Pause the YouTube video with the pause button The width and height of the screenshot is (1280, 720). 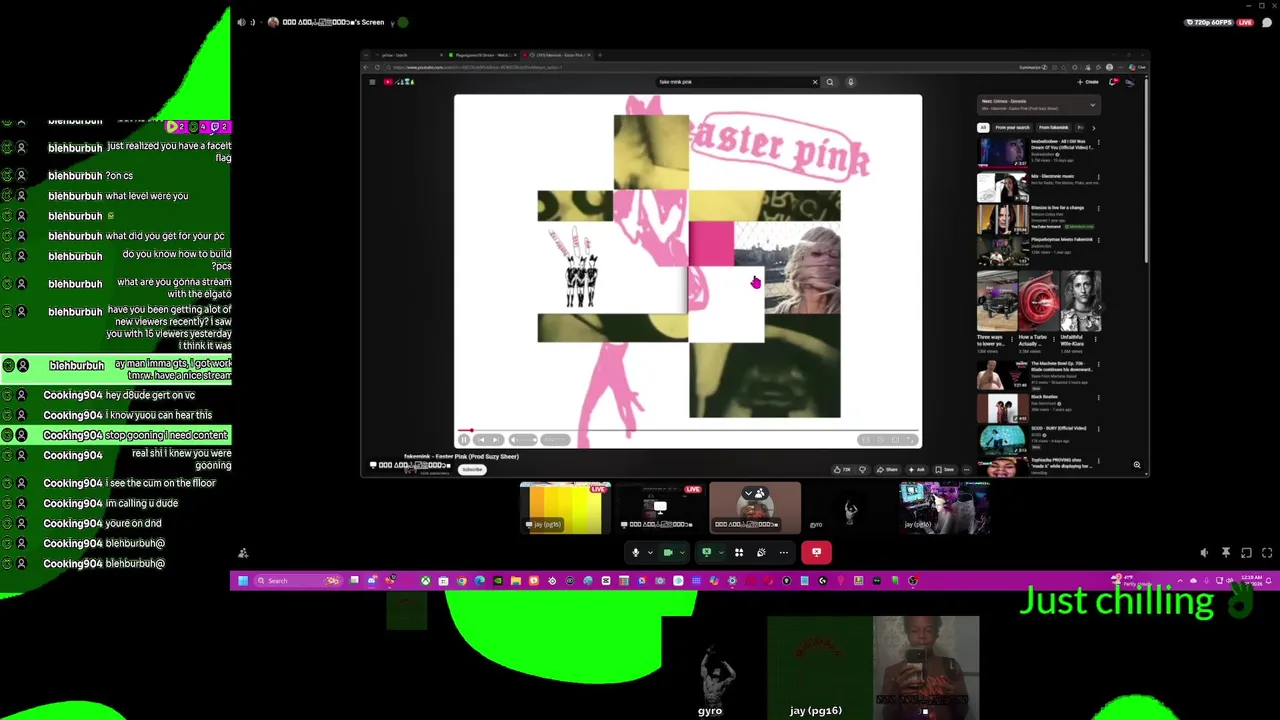click(x=464, y=440)
